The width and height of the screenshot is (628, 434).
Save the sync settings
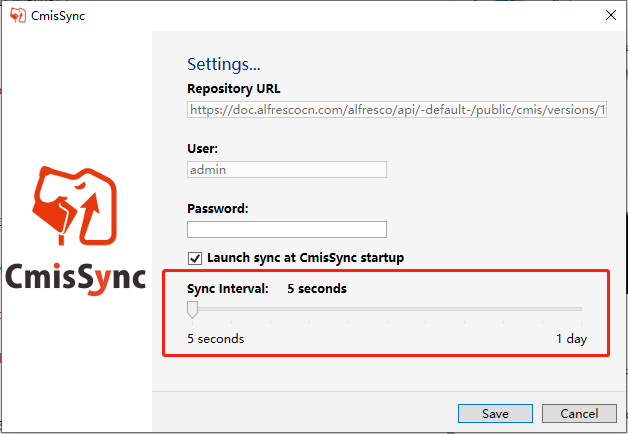(495, 413)
